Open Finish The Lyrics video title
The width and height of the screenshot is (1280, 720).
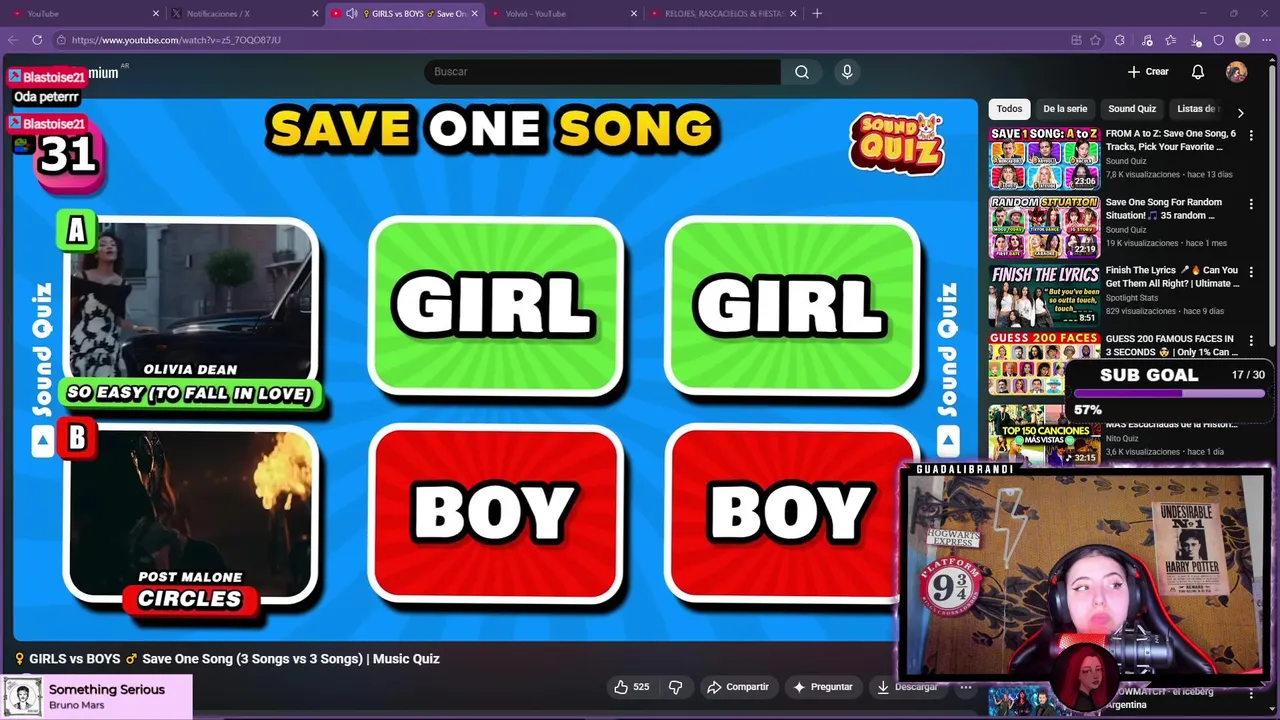pos(1171,277)
